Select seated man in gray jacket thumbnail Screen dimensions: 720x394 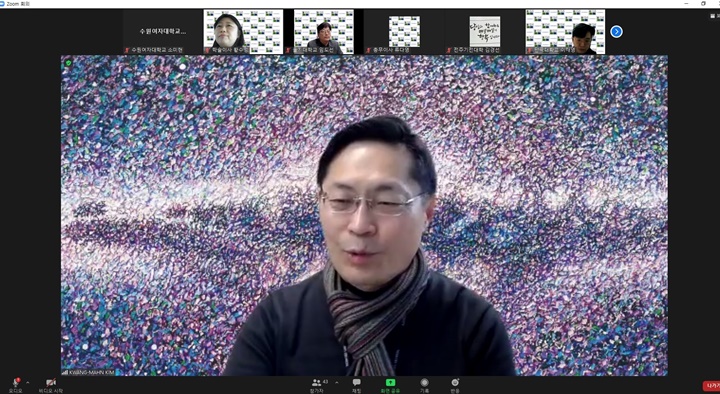click(x=324, y=32)
